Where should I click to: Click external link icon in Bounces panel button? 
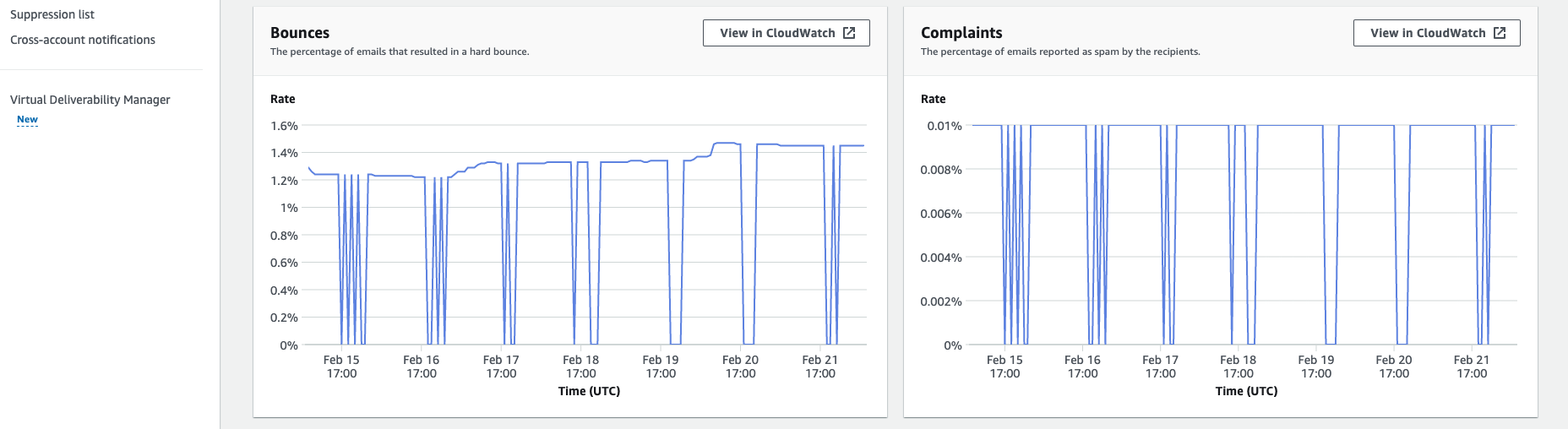pos(849,33)
